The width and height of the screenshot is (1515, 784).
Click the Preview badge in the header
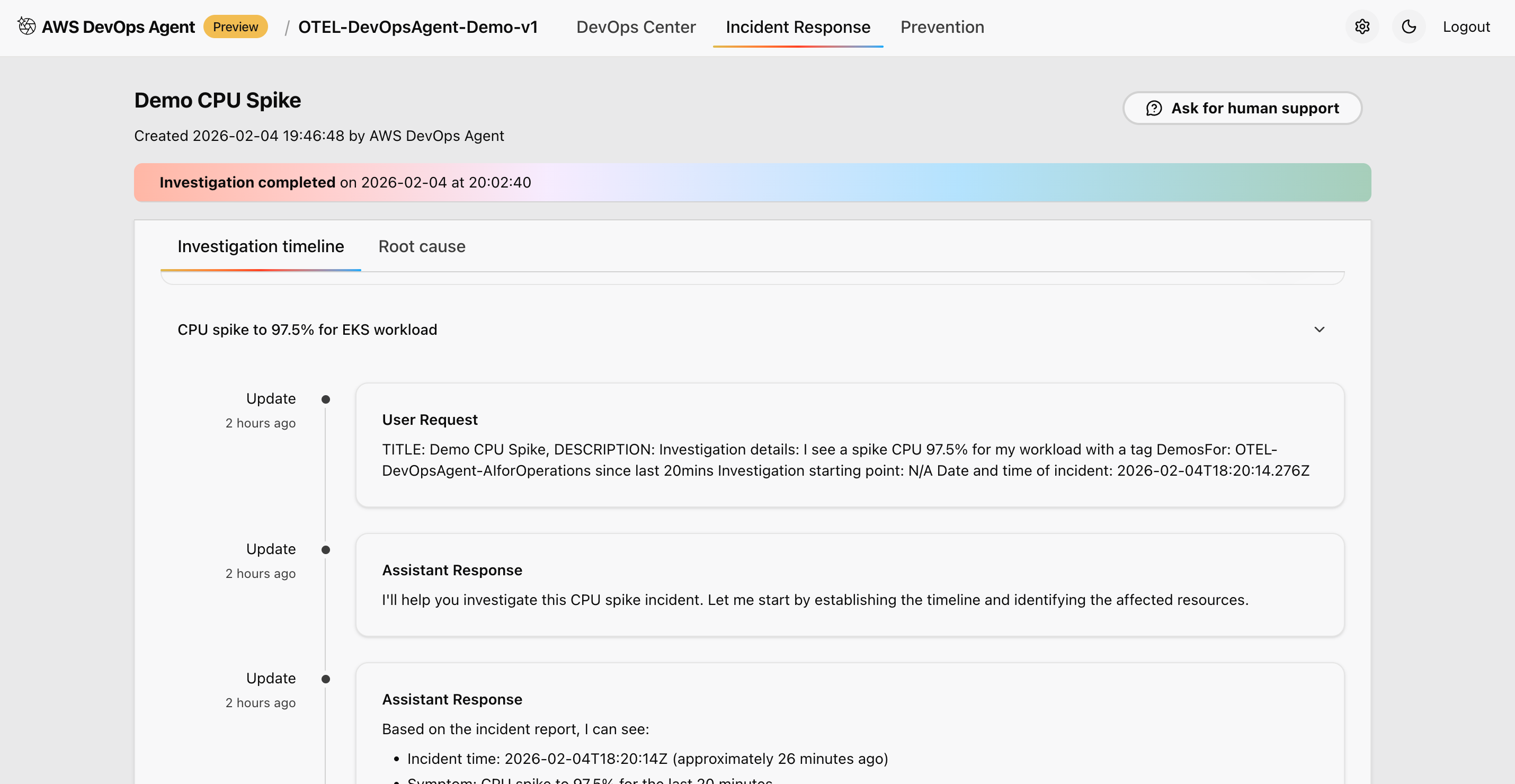235,26
